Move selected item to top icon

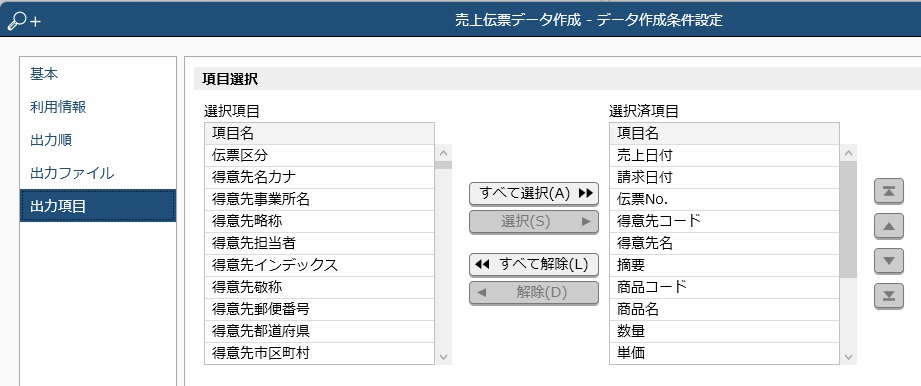[889, 192]
